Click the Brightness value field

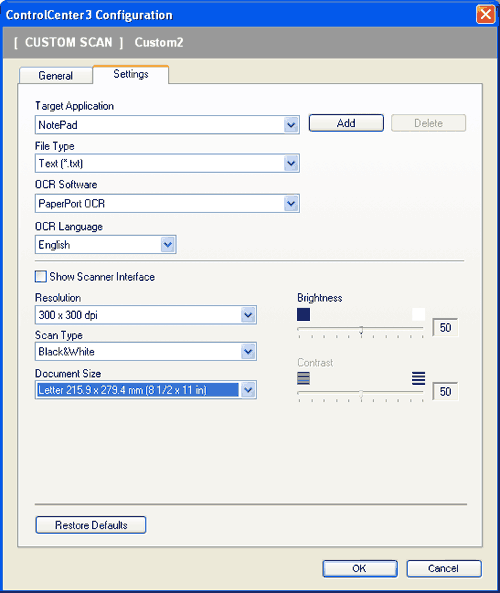(x=445, y=328)
